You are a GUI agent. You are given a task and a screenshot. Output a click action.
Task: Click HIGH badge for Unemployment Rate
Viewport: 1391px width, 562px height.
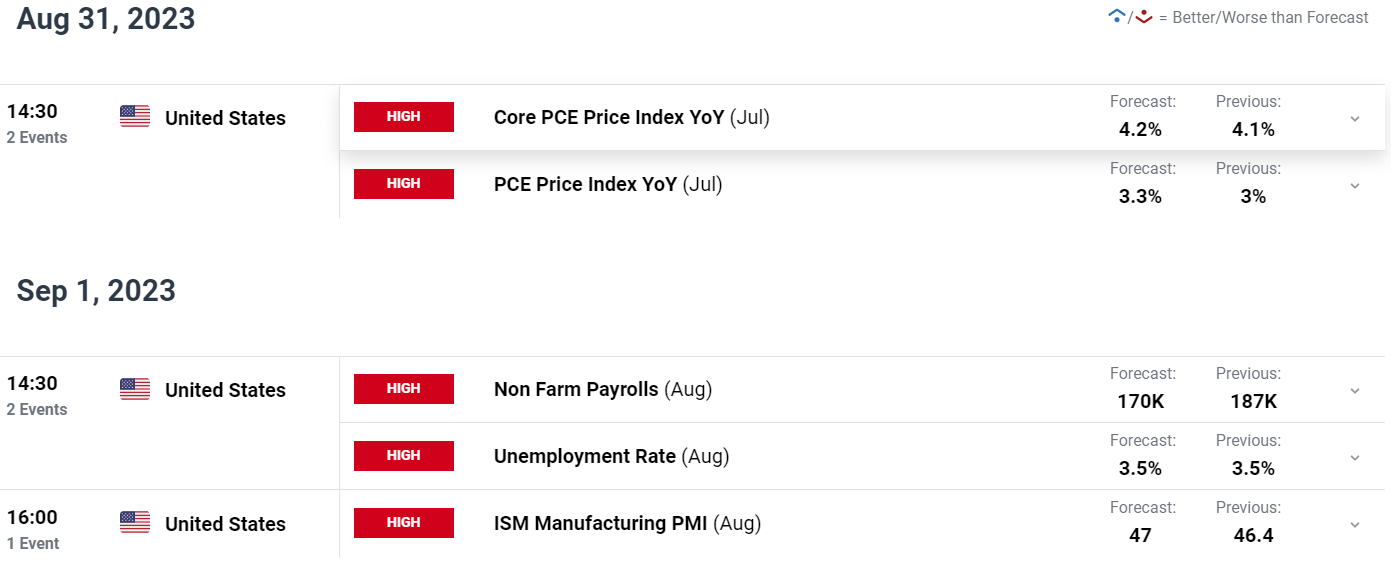click(x=404, y=456)
